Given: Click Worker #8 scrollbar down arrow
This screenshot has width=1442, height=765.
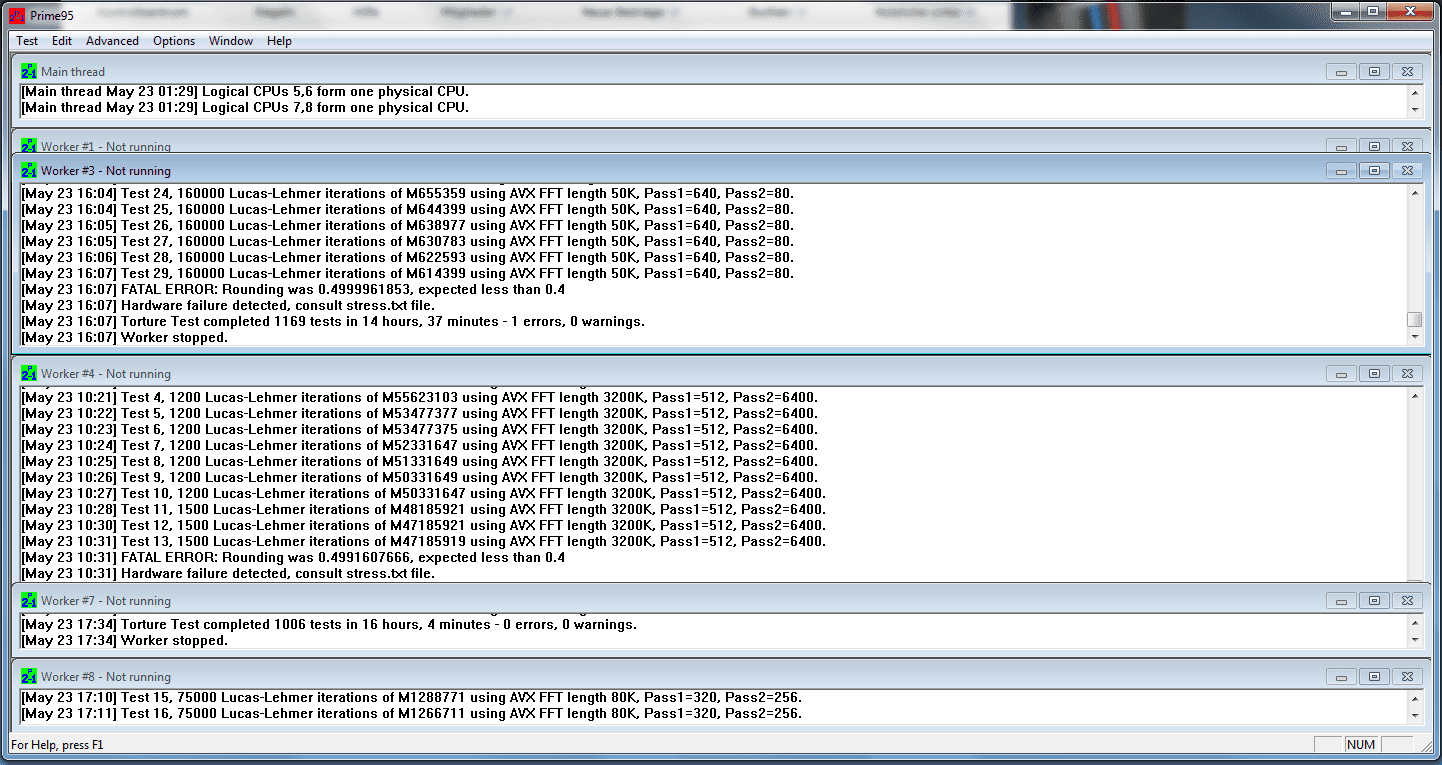Looking at the screenshot, I should click(x=1414, y=714).
